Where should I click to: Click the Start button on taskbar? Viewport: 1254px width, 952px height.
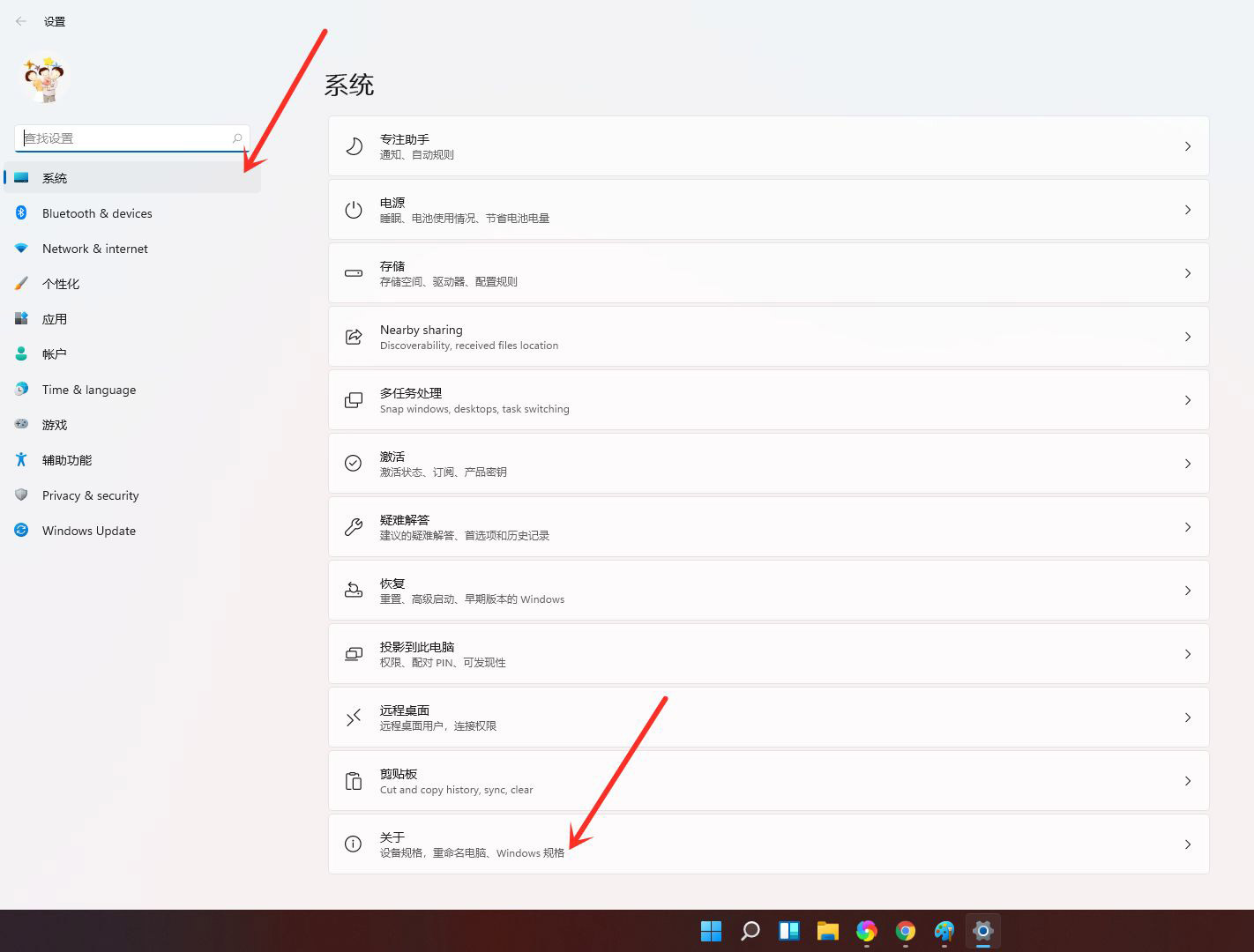[x=711, y=931]
